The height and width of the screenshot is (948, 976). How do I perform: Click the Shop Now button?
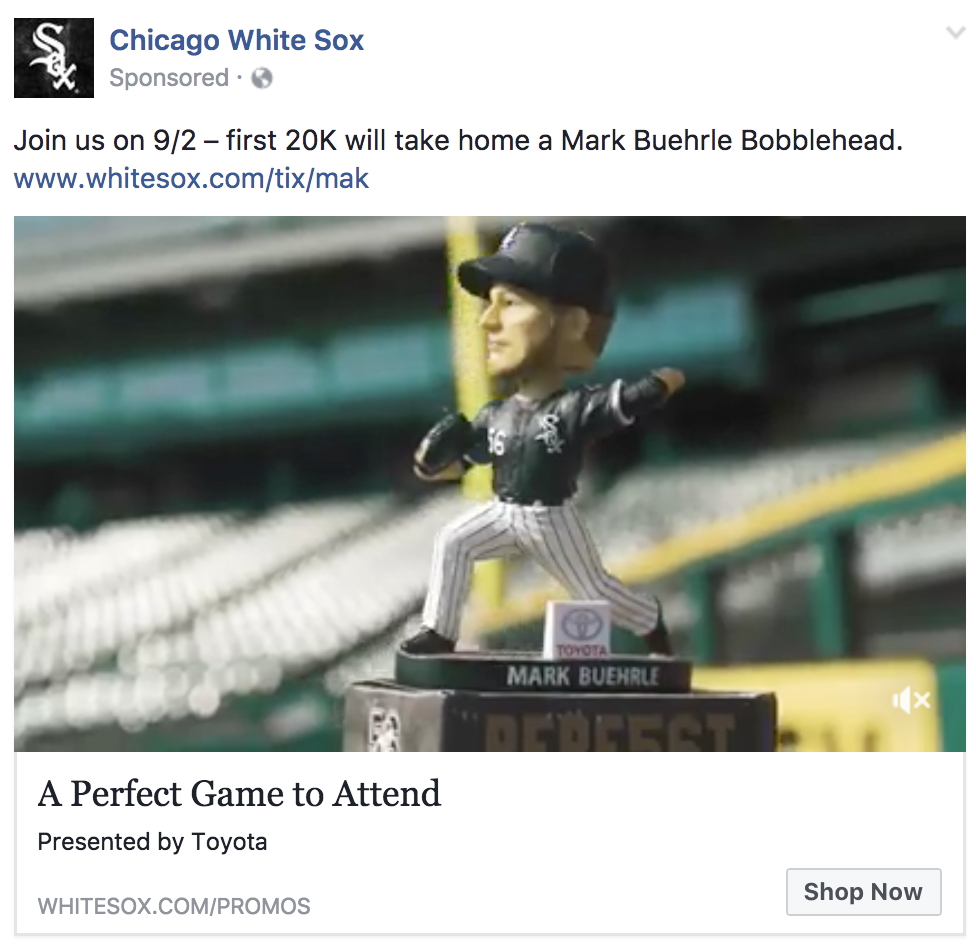click(863, 892)
